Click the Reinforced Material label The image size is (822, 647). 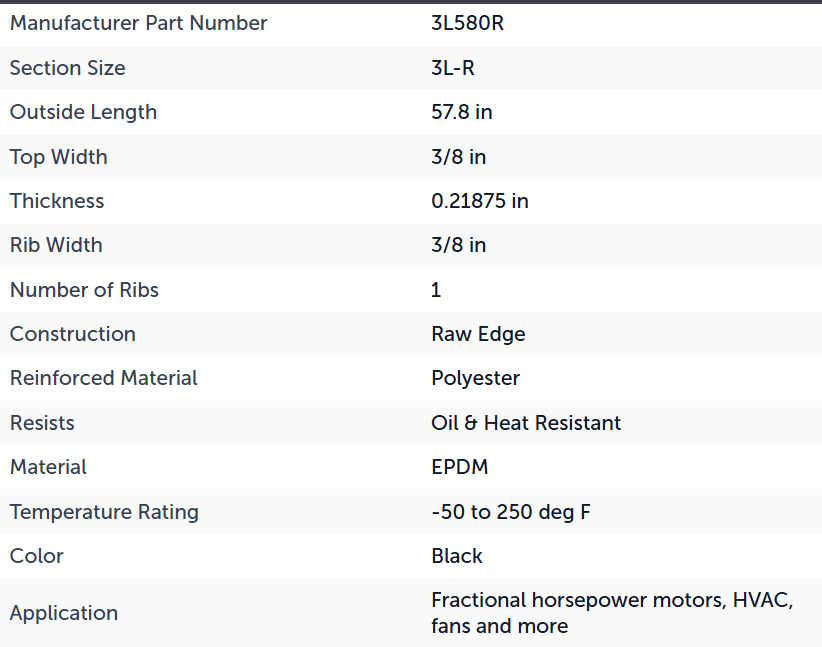click(x=104, y=379)
